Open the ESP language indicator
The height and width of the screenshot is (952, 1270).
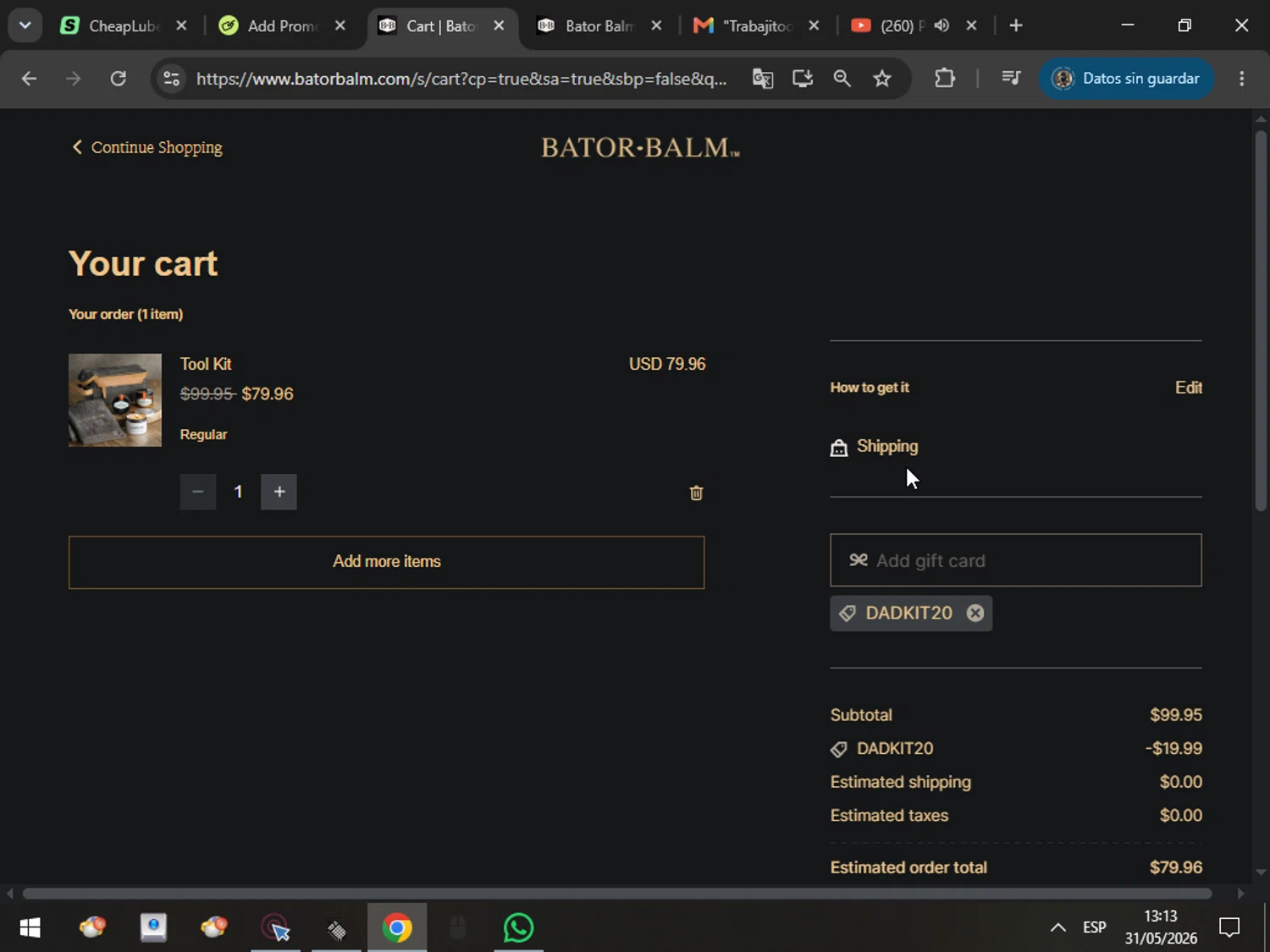click(1094, 928)
